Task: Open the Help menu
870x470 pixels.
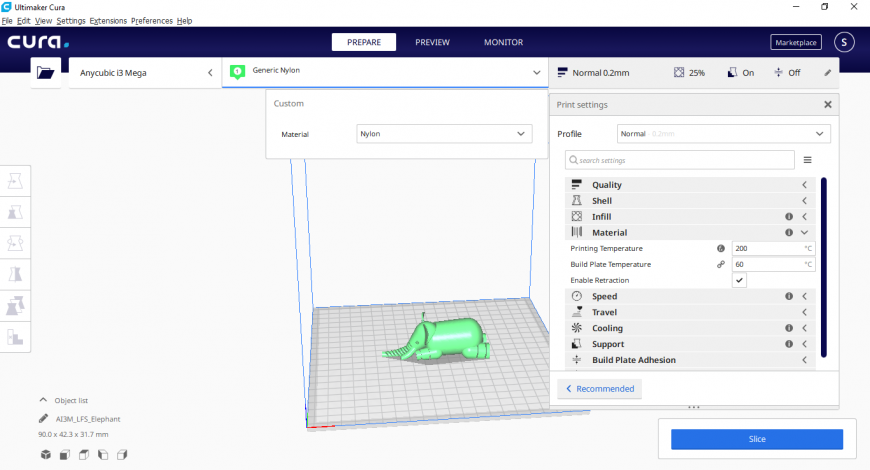Action: click(184, 21)
